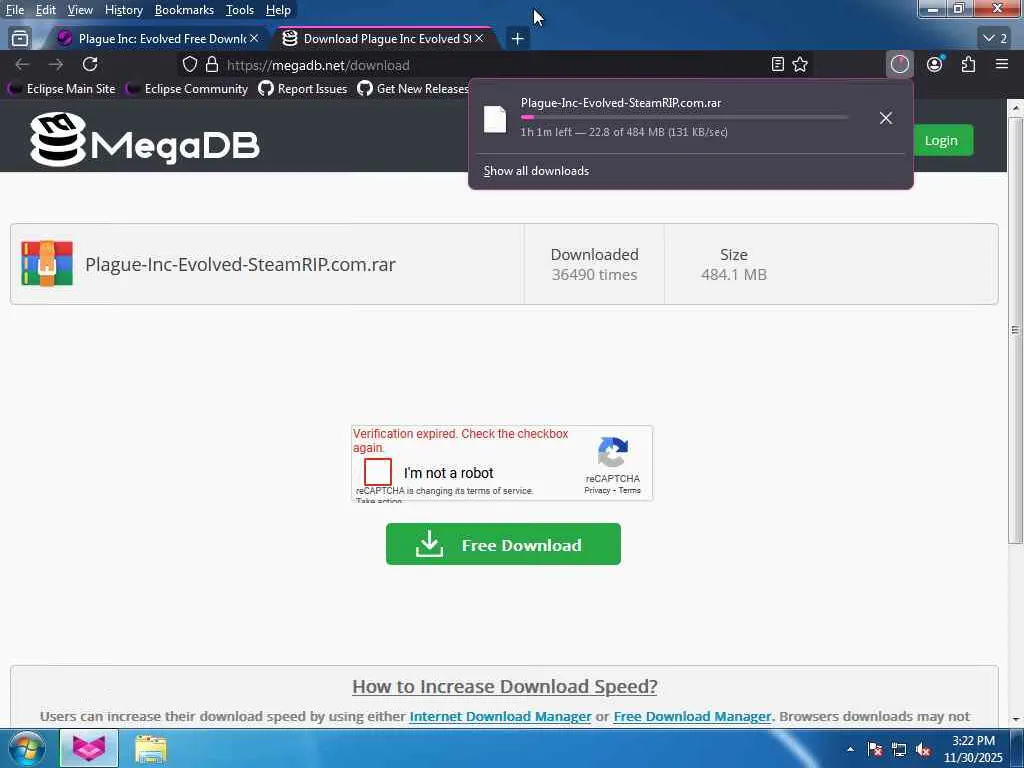This screenshot has width=1024, height=768.
Task: Open the Bookmarks menu
Action: click(184, 10)
